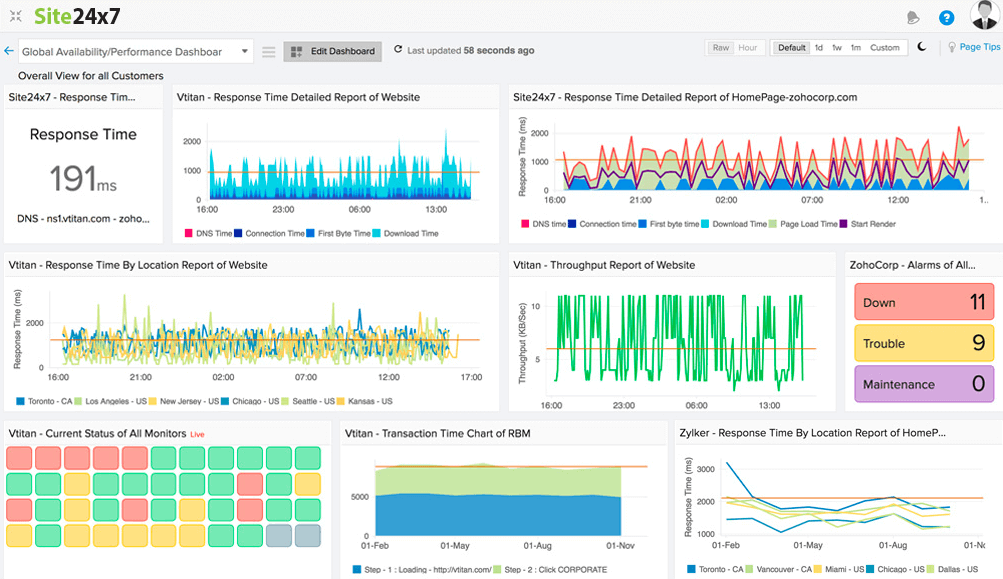Screen dimensions: 1003x579
Task: Open the user profile avatar
Action: [x=984, y=15]
